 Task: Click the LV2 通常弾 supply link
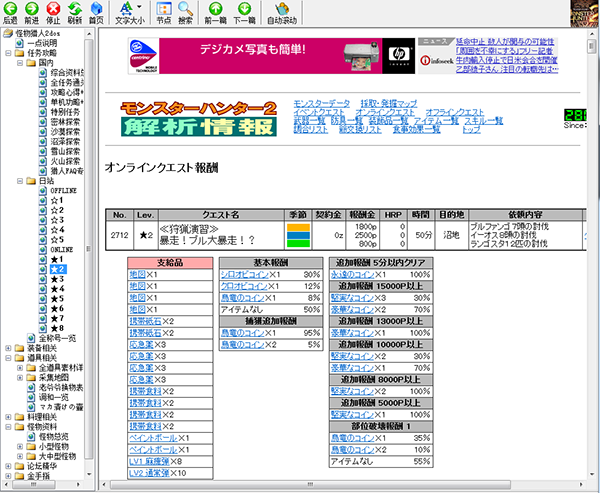pos(149,473)
